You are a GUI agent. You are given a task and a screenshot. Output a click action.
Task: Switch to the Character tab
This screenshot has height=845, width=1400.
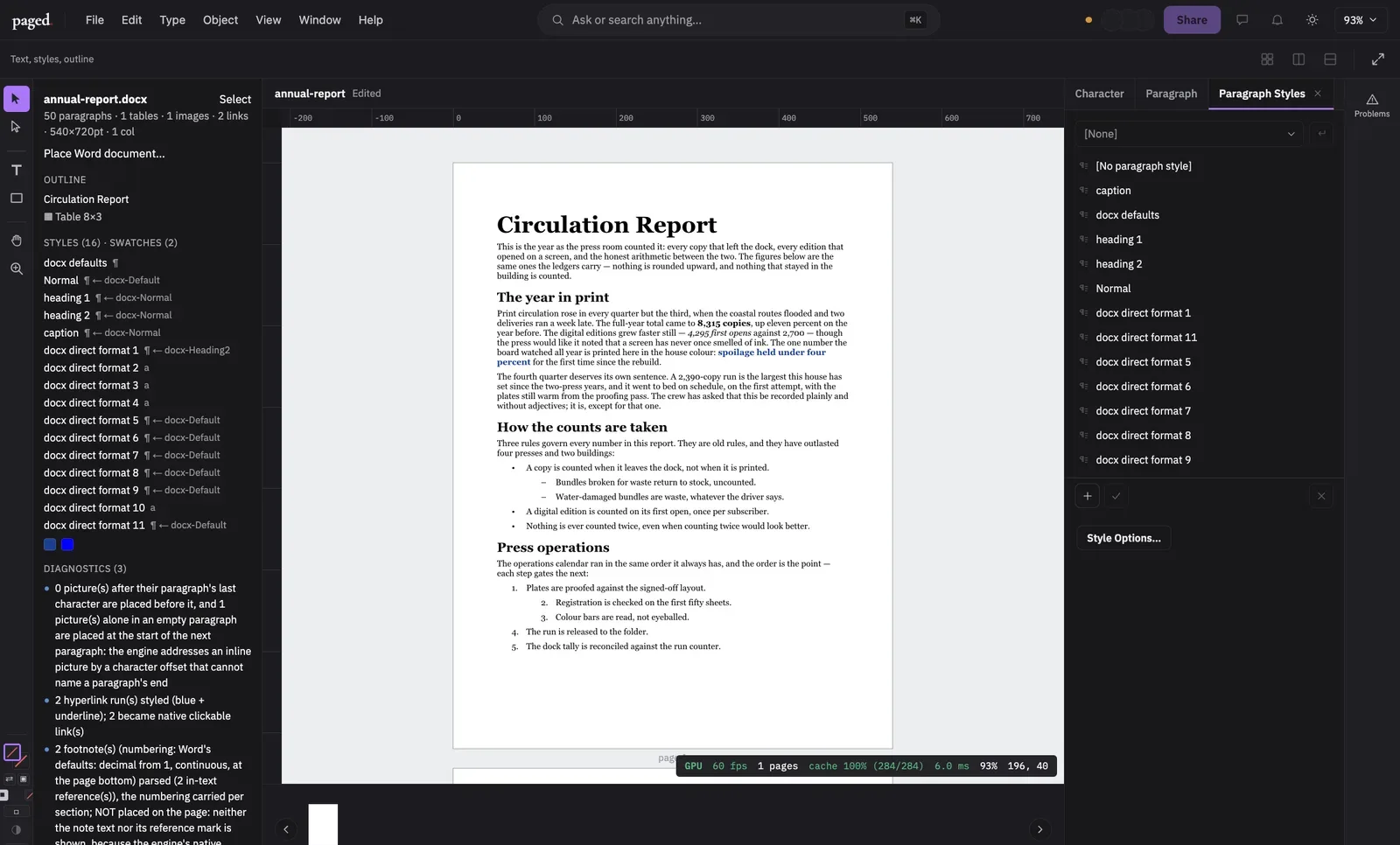(1099, 94)
